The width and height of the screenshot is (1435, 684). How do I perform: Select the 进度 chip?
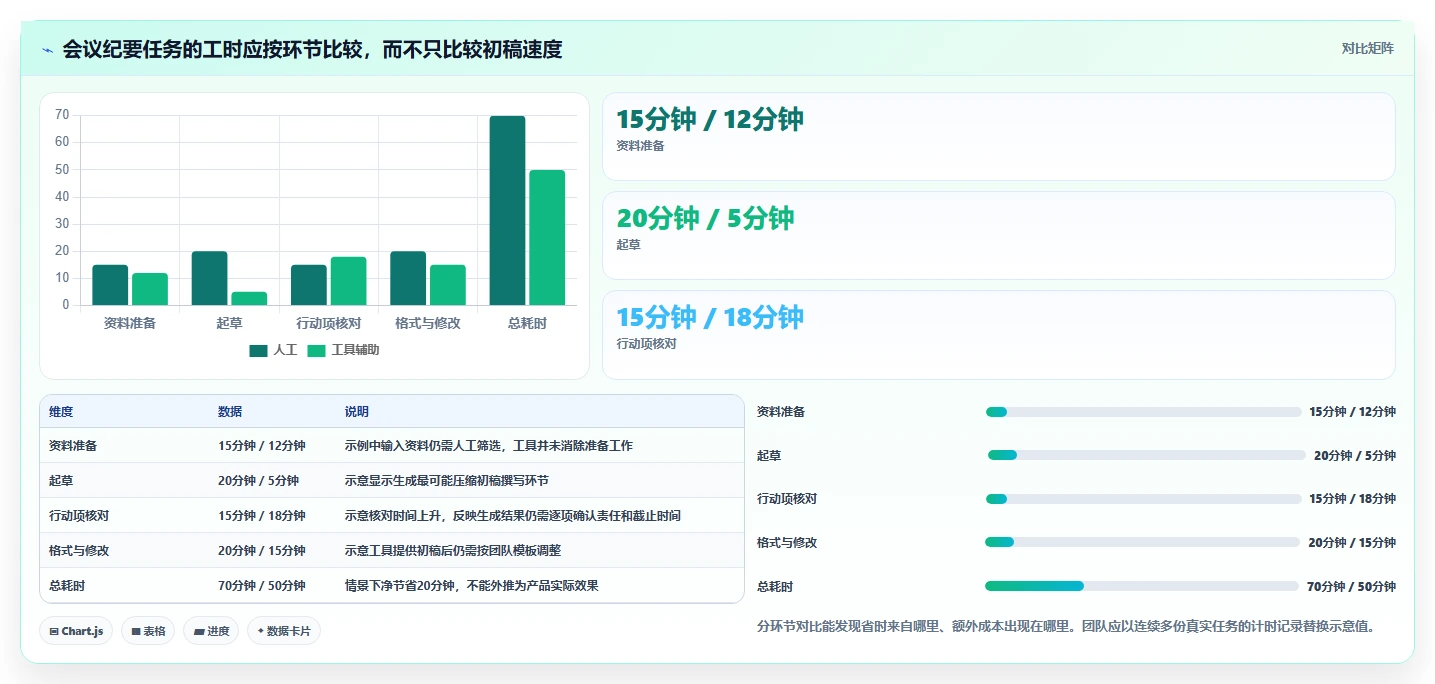click(x=211, y=631)
